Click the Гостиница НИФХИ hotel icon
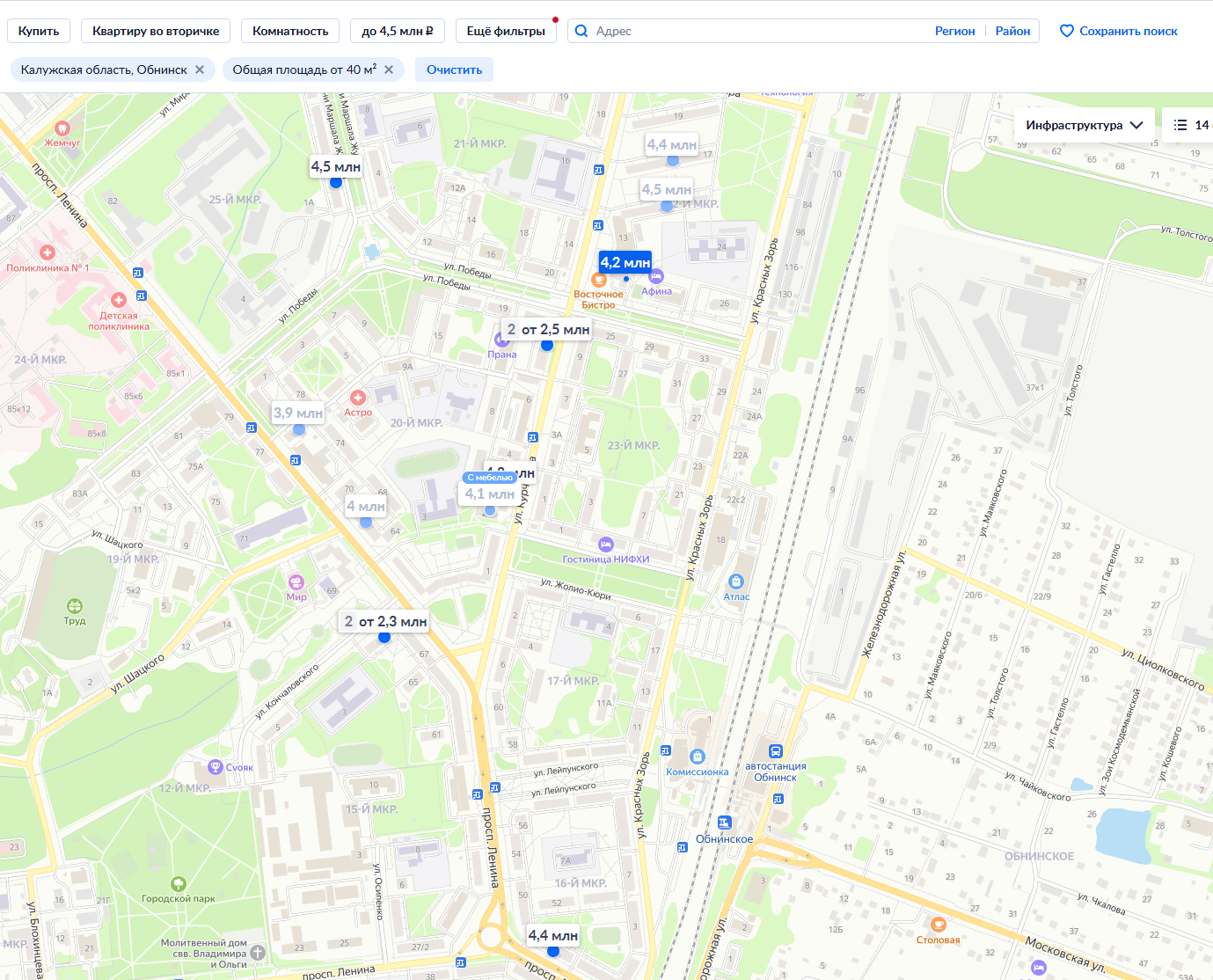This screenshot has height=980, width=1213. pyautogui.click(x=605, y=545)
